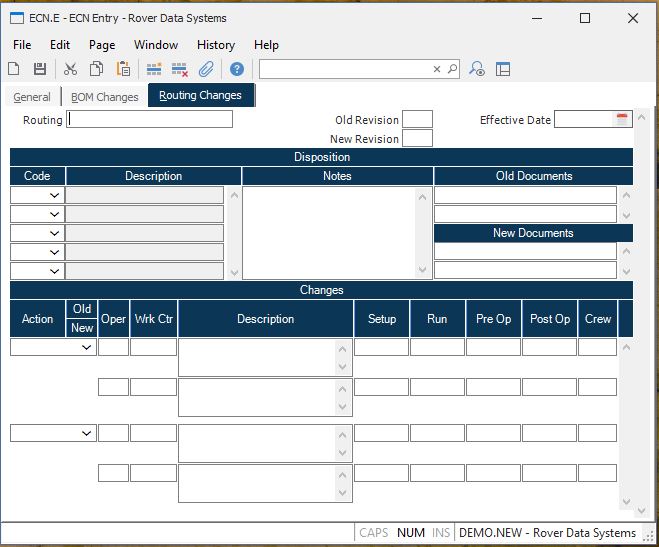The width and height of the screenshot is (659, 547).
Task: Switch to the General tab
Action: coord(32,97)
